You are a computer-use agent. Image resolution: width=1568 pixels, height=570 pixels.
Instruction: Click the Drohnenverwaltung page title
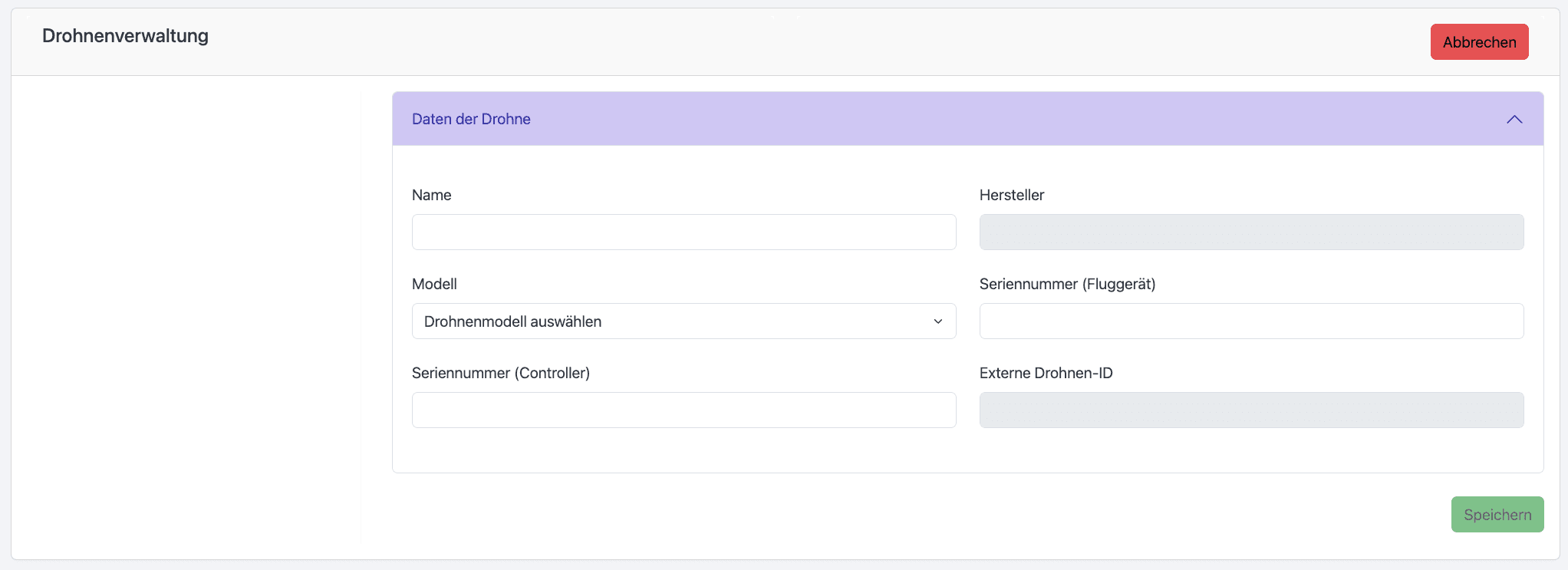pos(125,36)
